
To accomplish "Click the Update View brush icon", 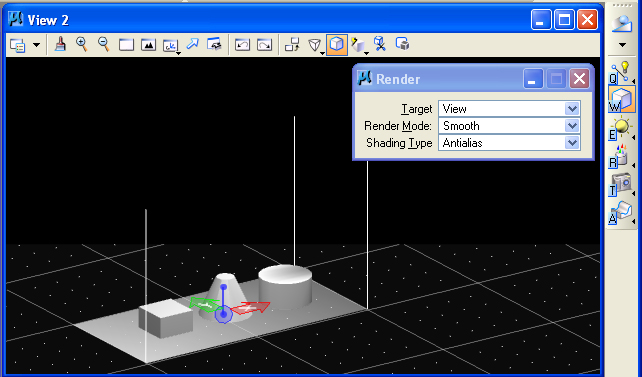I will [60, 44].
